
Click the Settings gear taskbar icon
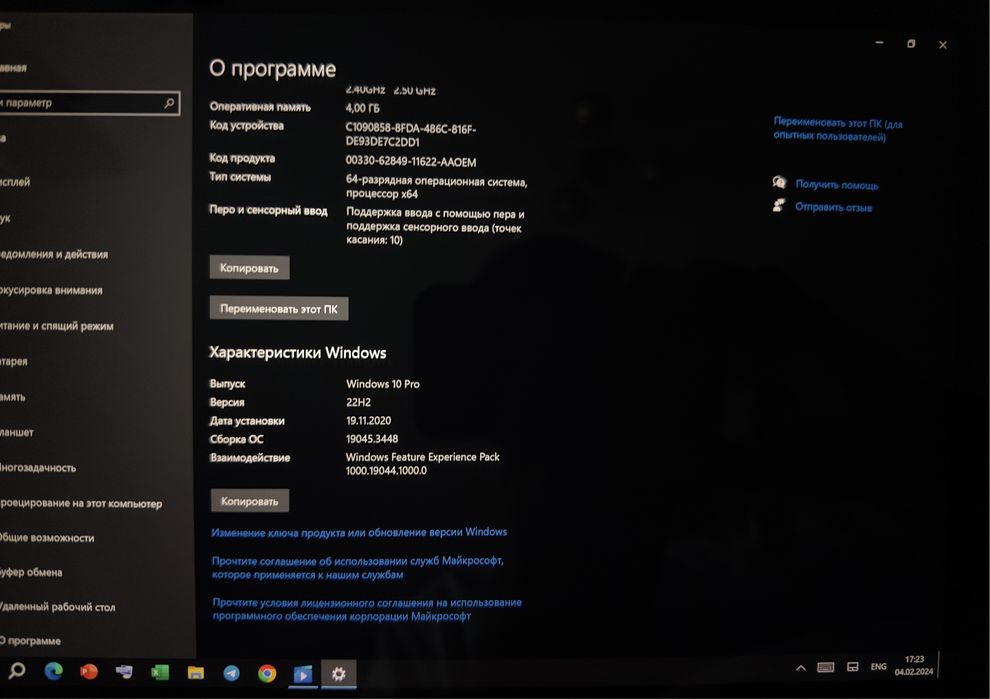pyautogui.click(x=338, y=674)
